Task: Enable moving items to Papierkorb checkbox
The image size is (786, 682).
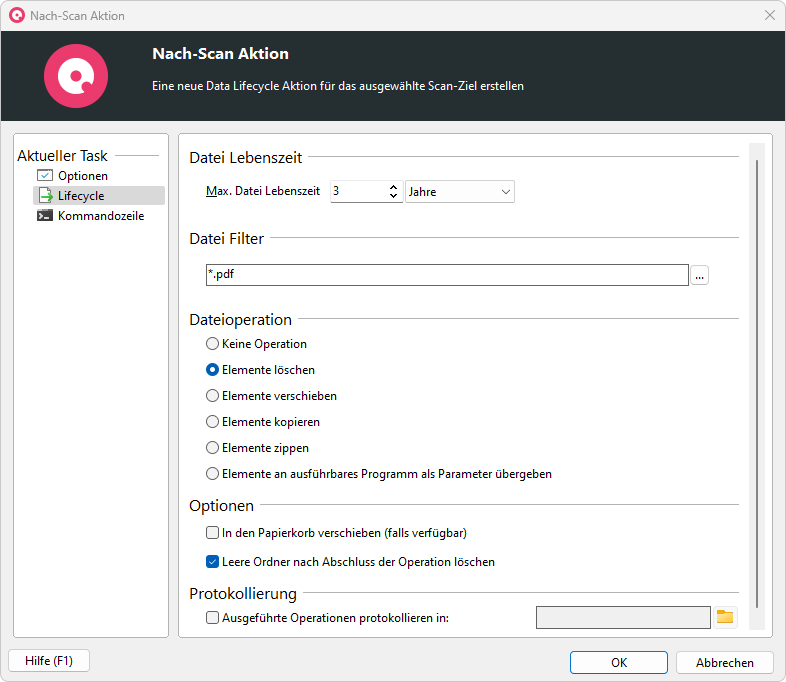Action: click(213, 532)
